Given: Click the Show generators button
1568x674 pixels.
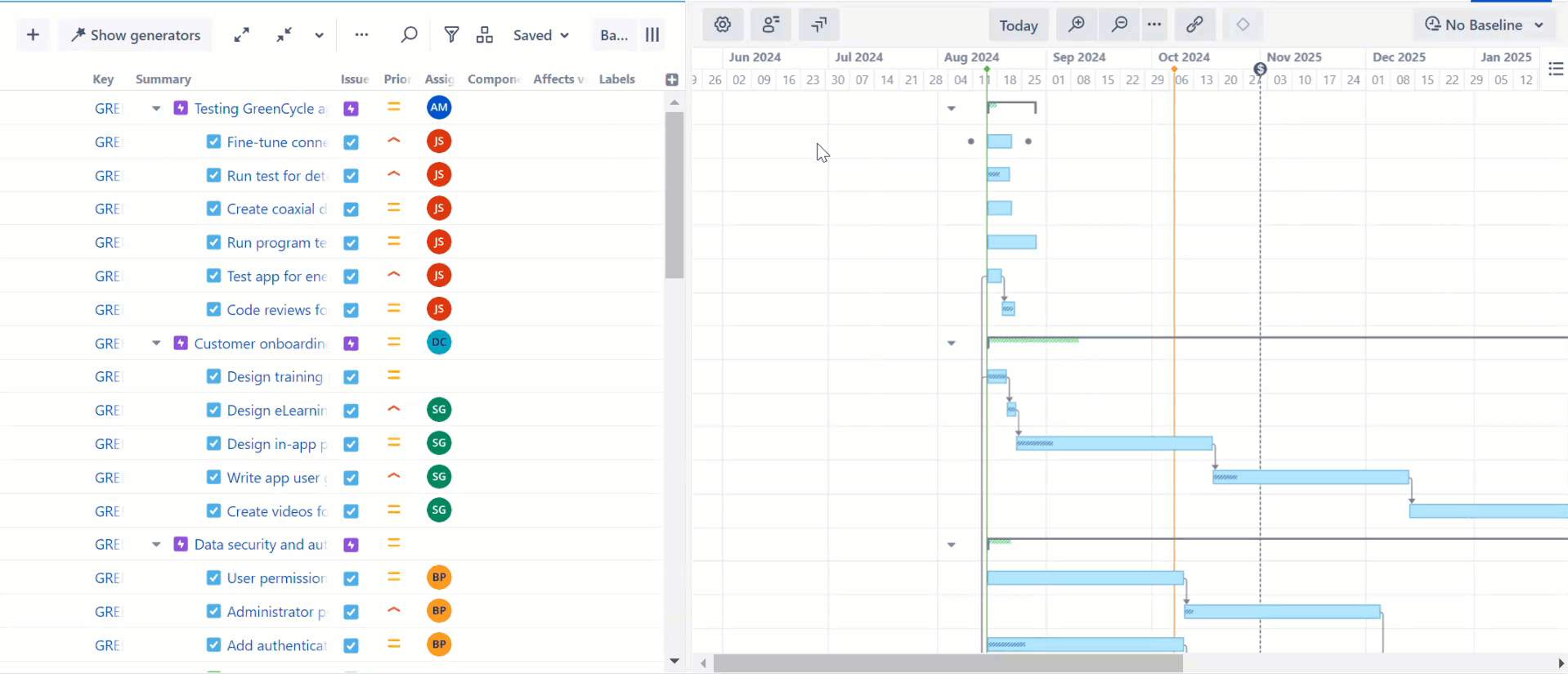Looking at the screenshot, I should pyautogui.click(x=136, y=35).
